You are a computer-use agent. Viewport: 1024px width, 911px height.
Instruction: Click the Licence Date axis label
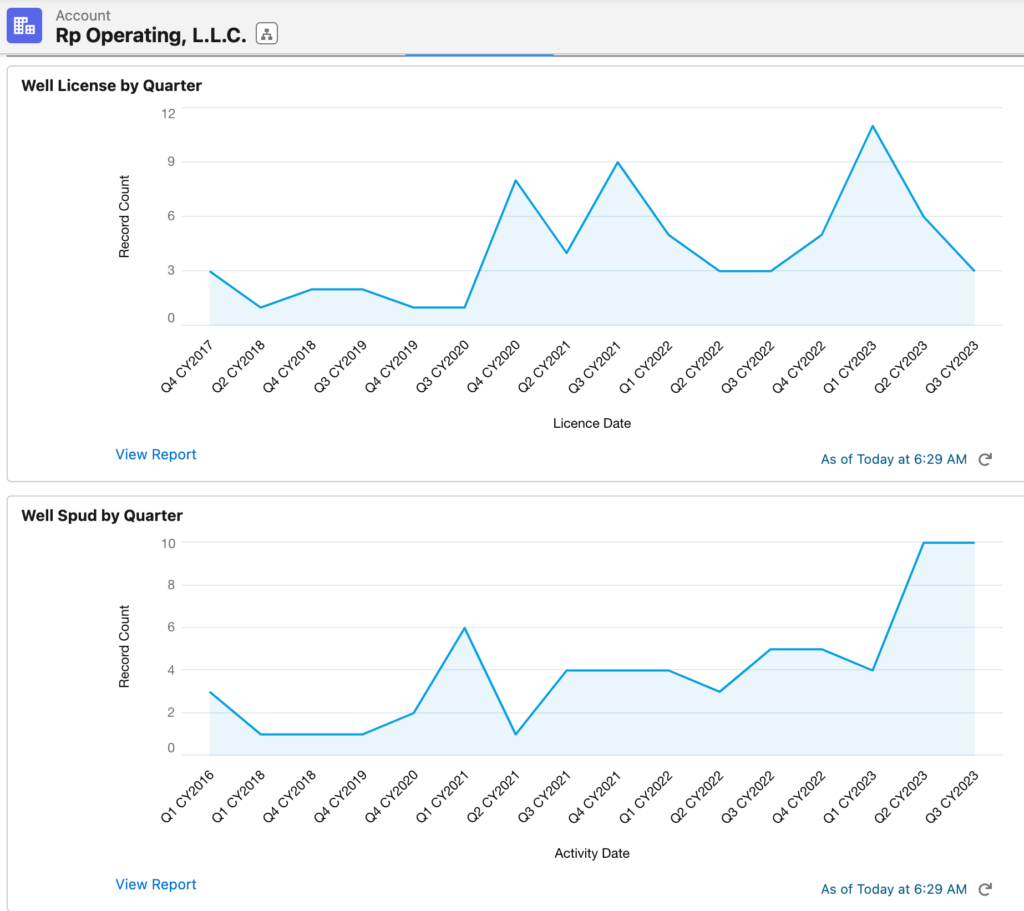[x=592, y=423]
